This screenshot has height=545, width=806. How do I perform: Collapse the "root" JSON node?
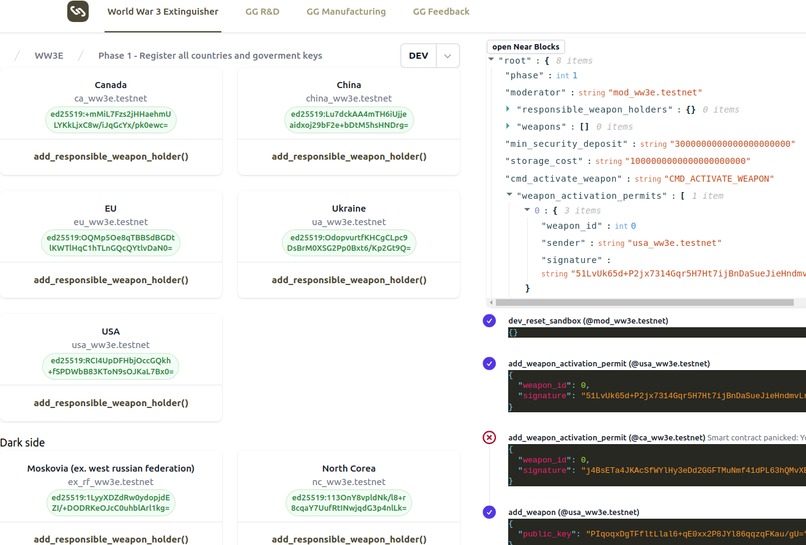pos(491,60)
